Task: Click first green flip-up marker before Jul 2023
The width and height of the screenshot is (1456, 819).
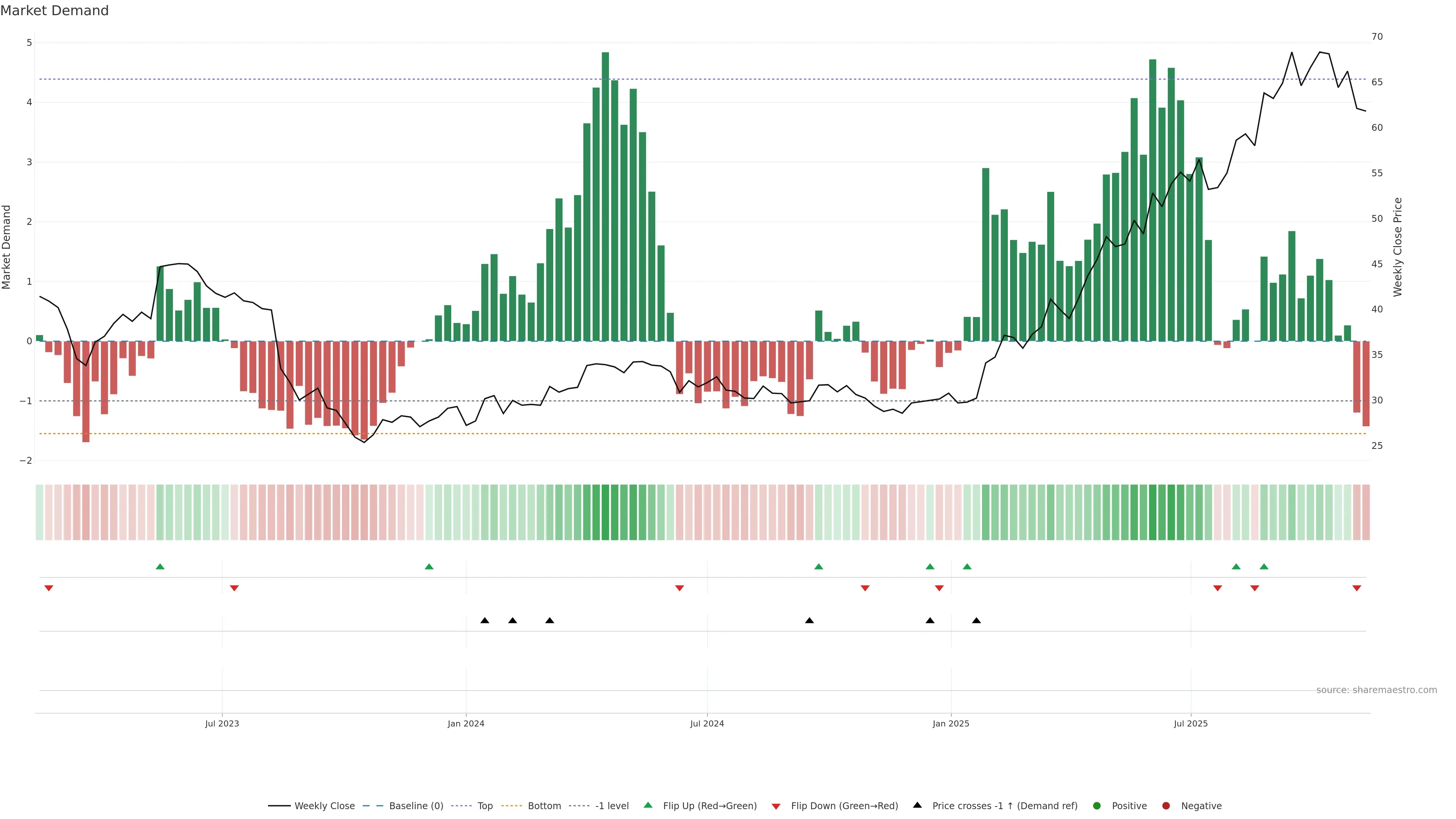Action: [x=160, y=566]
